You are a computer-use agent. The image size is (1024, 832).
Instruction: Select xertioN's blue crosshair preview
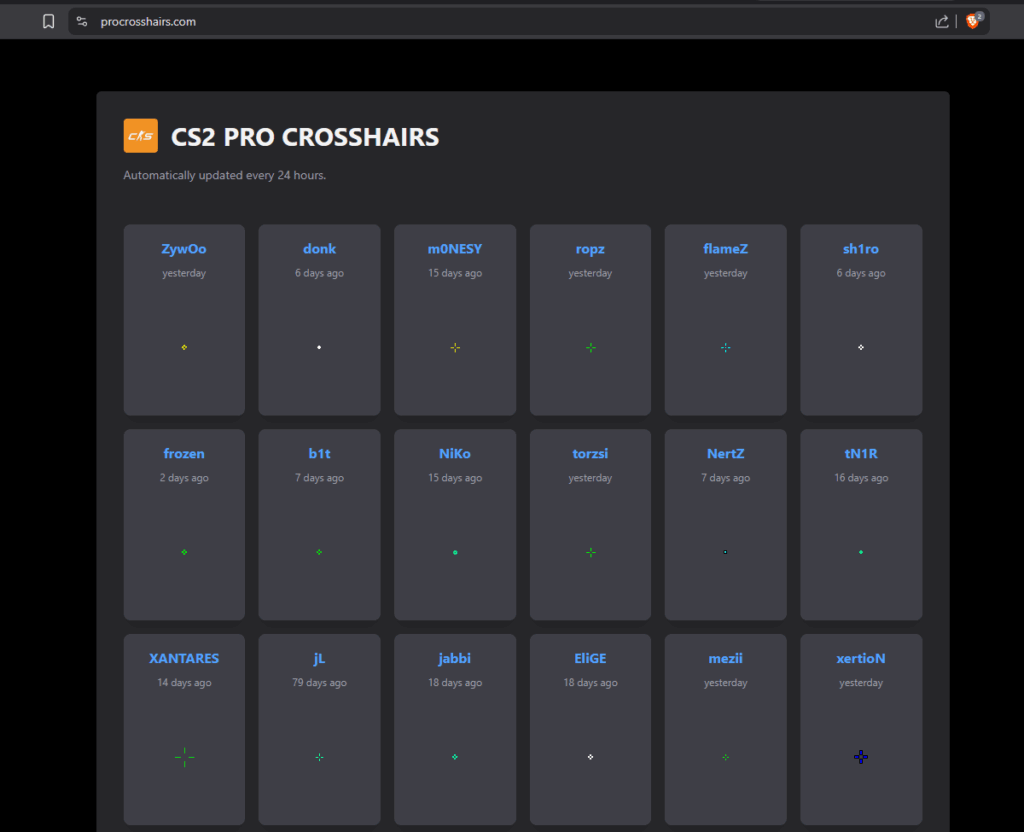(x=861, y=757)
